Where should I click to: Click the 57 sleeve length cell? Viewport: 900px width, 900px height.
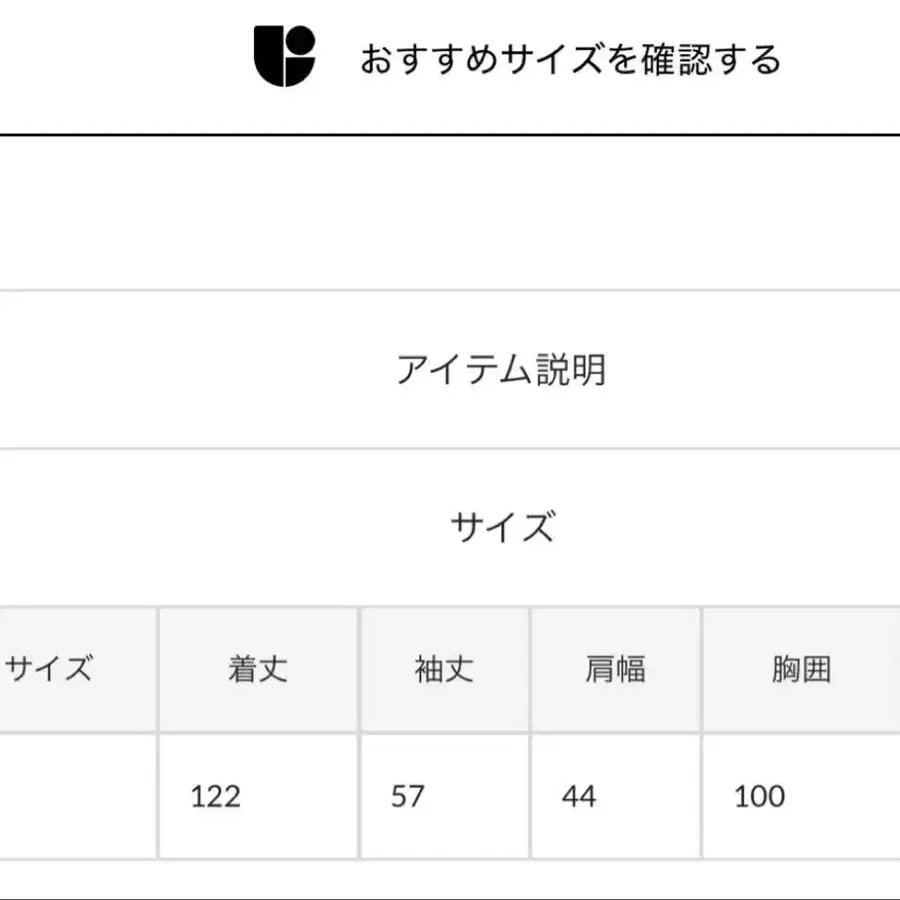pos(444,796)
